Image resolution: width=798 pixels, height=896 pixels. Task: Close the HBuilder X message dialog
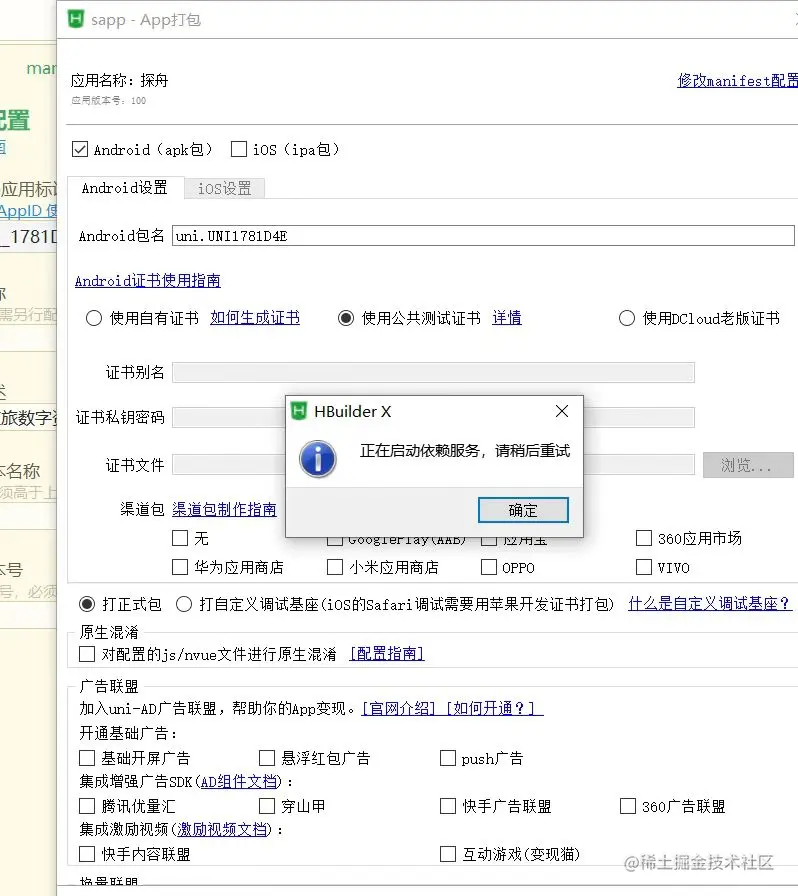click(562, 411)
